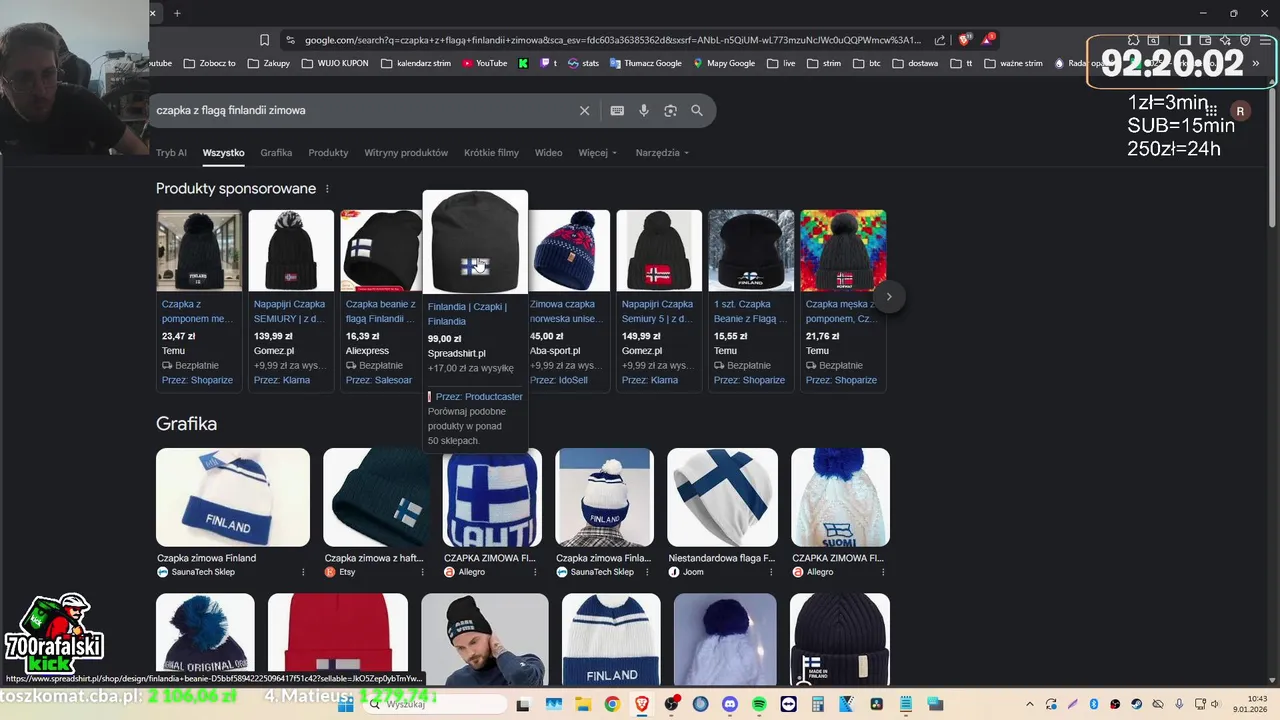1280x720 pixels.
Task: Open the Calculator on the taskbar
Action: click(x=817, y=704)
